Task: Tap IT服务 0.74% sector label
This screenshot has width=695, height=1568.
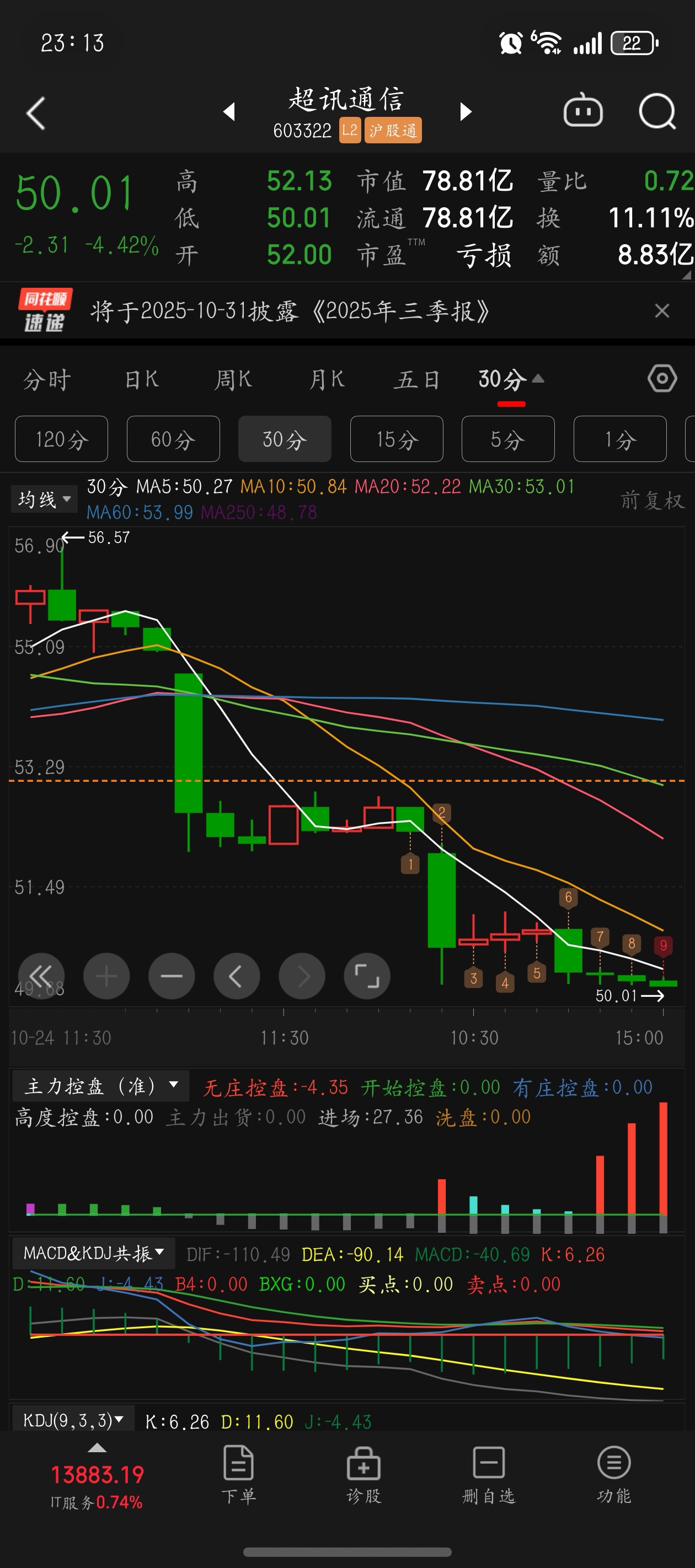Action: pos(96,1502)
